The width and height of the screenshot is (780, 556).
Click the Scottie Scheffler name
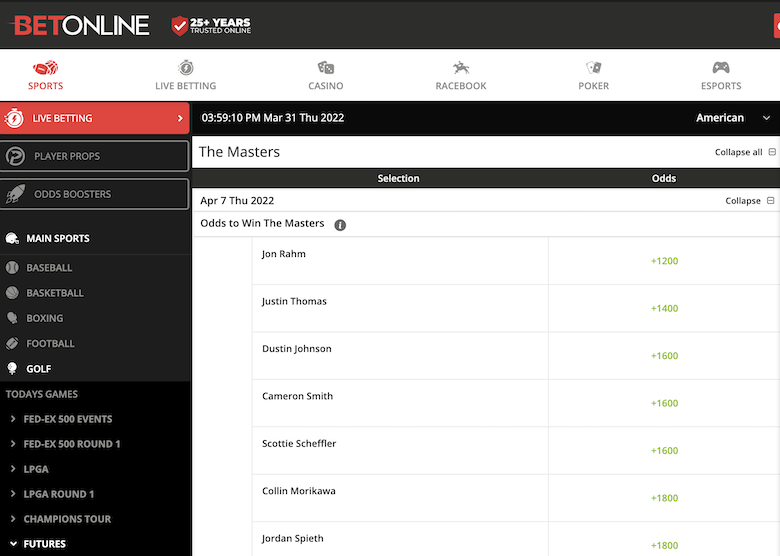tap(299, 444)
